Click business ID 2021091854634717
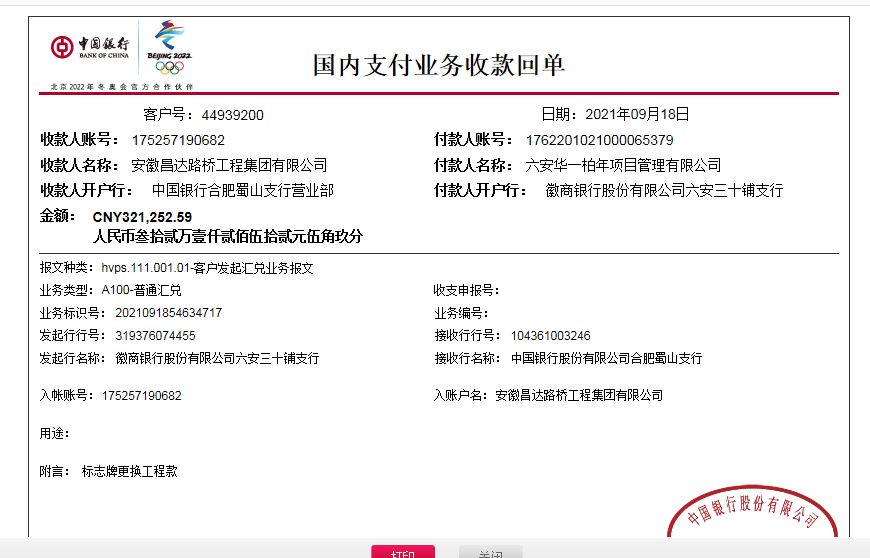Screen dimensions: 870x558 (162, 313)
